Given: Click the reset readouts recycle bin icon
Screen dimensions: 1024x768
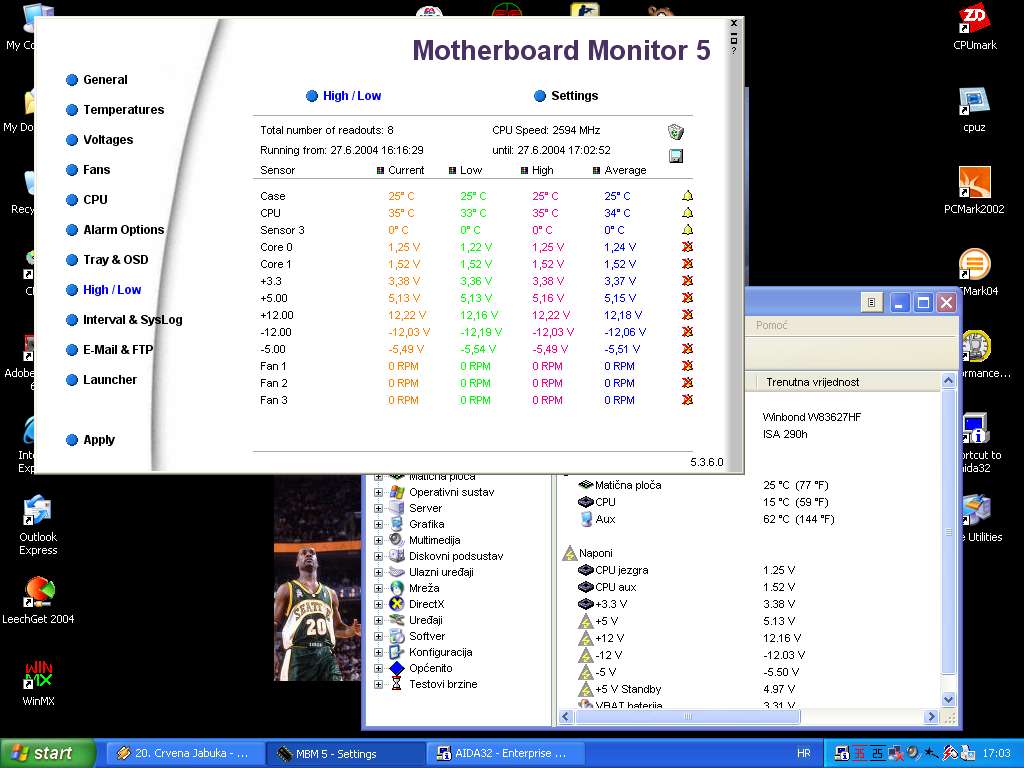Looking at the screenshot, I should click(676, 132).
